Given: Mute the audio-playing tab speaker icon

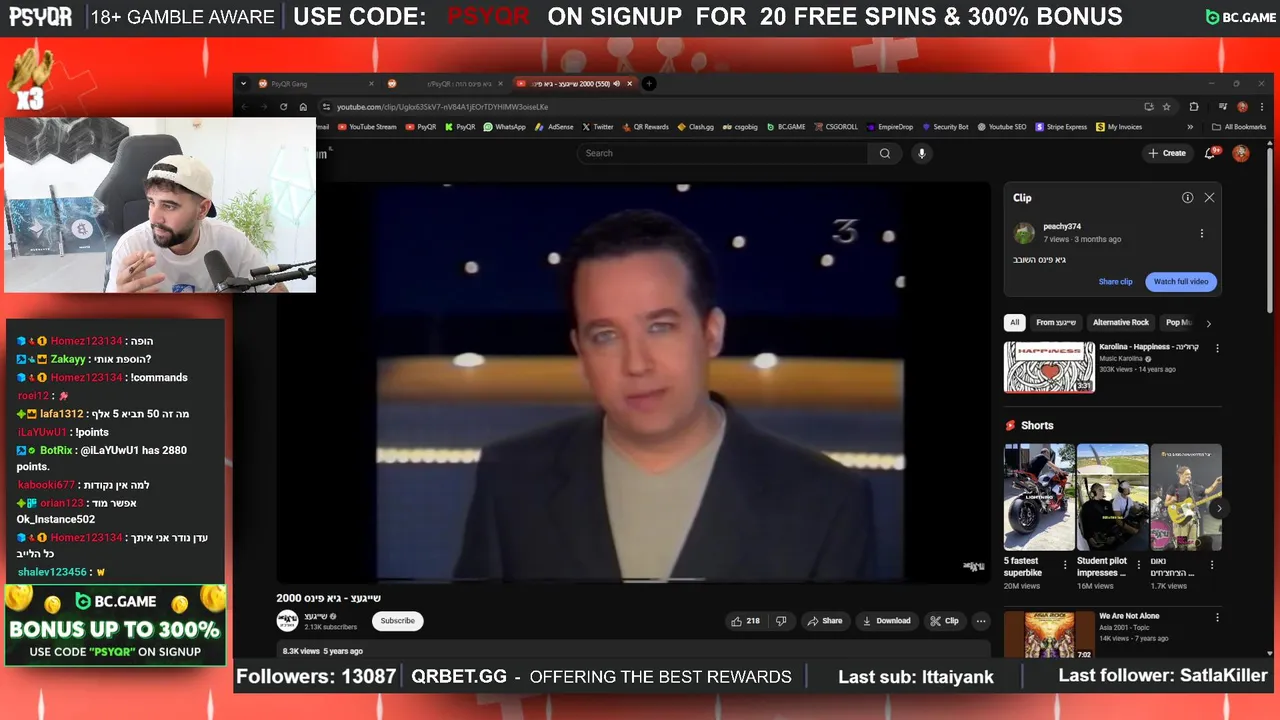Looking at the screenshot, I should [x=616, y=84].
